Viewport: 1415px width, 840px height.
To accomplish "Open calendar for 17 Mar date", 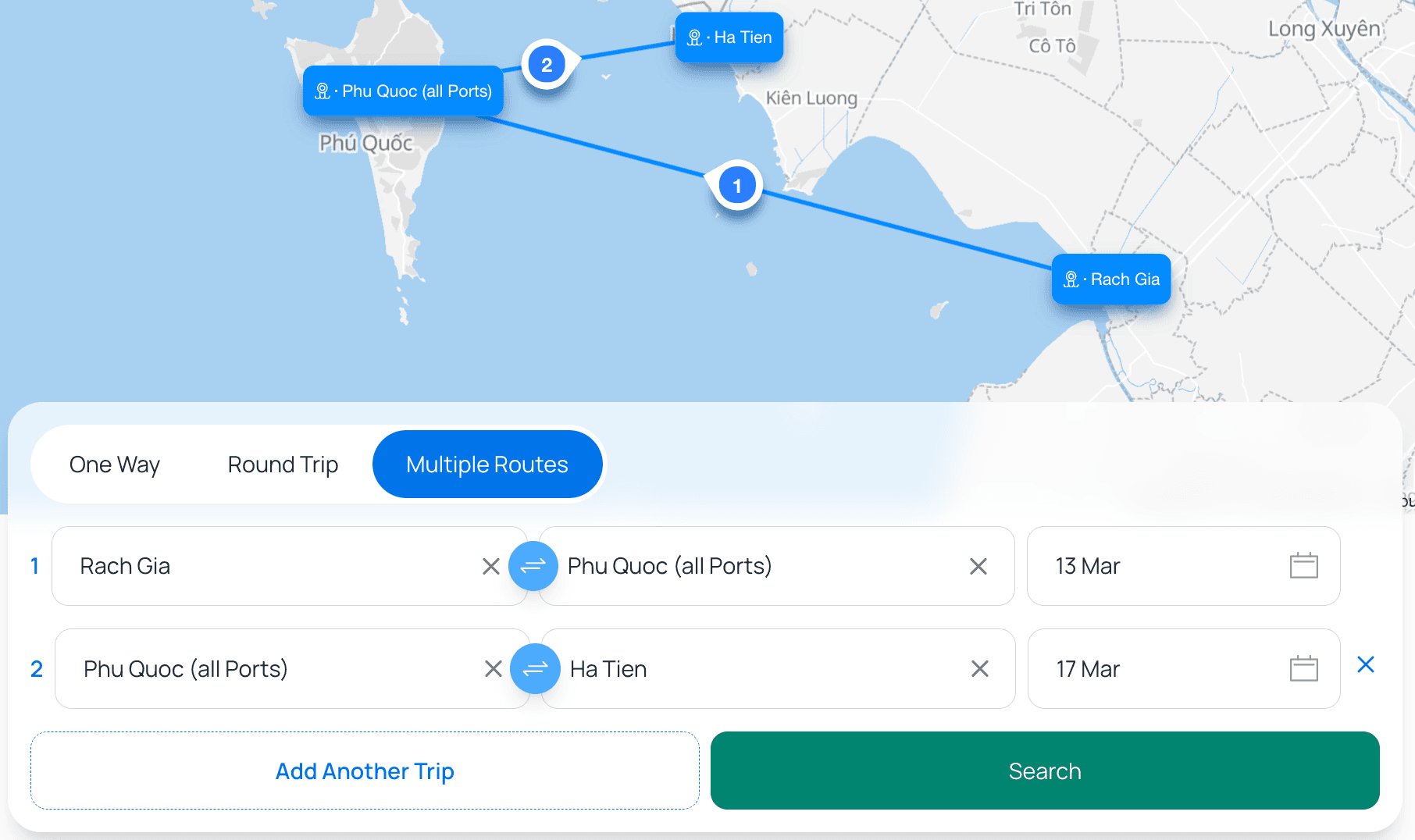I will coord(1306,668).
